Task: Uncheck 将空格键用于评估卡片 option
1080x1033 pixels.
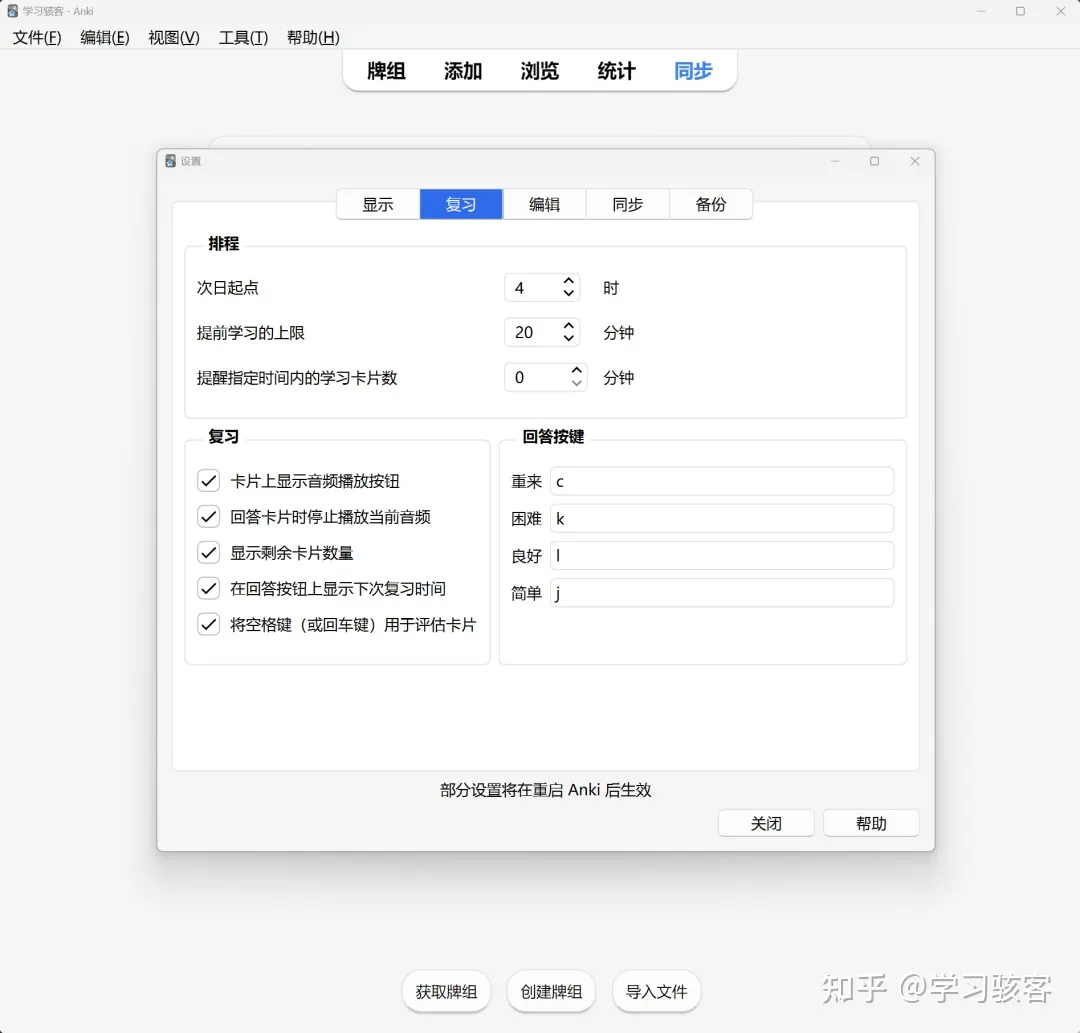Action: click(209, 625)
